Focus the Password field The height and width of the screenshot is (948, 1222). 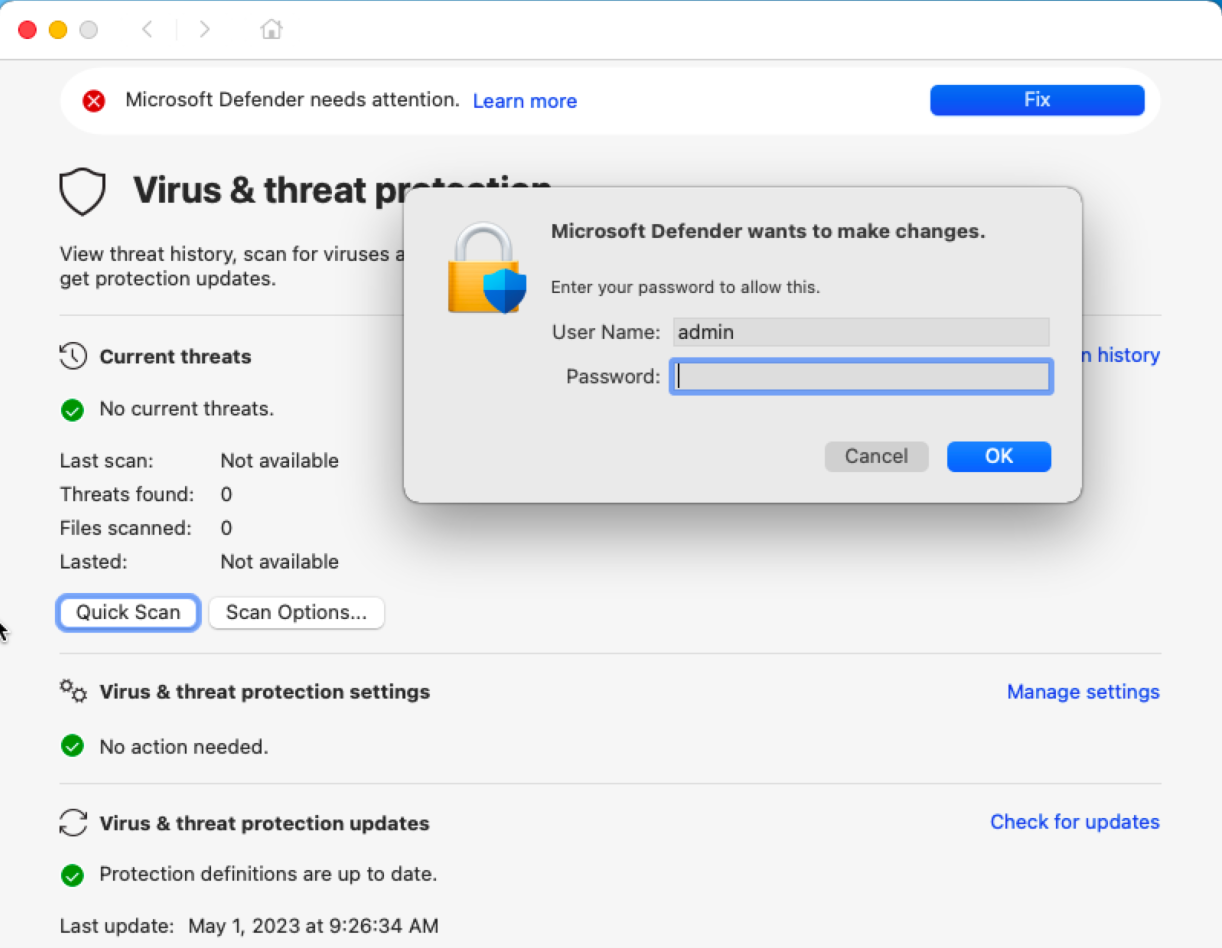[x=861, y=376]
